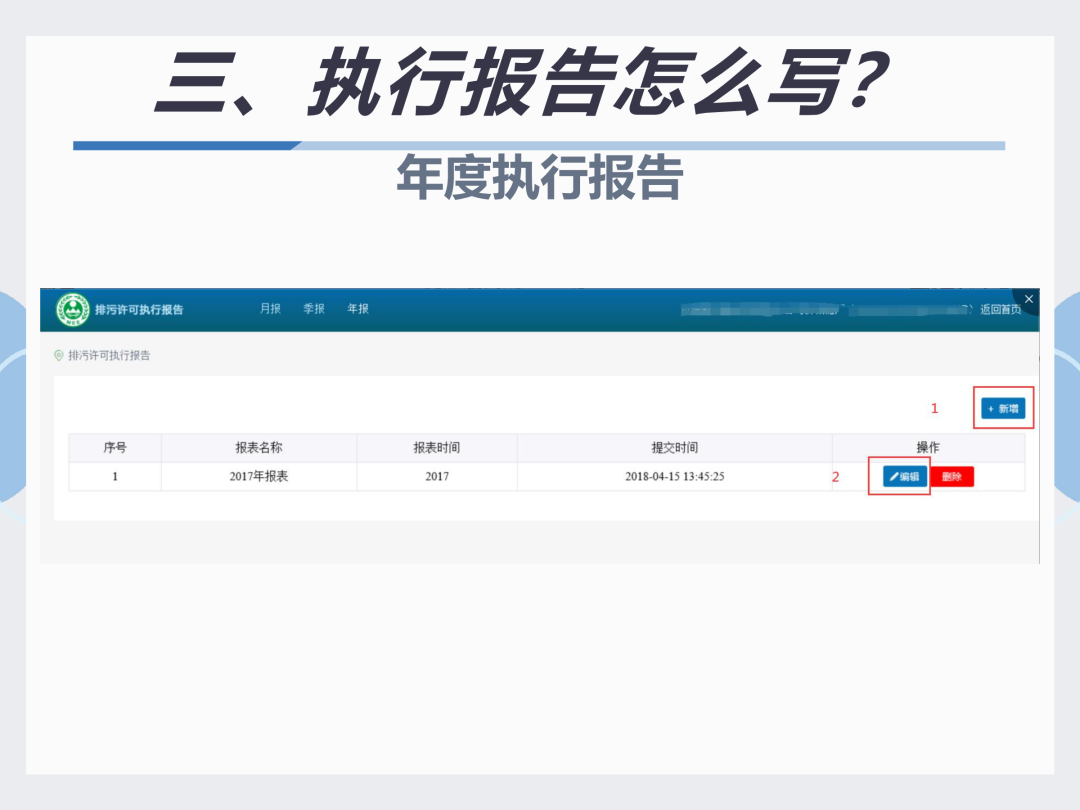Screen dimensions: 1080x810
Task: Click the 报表时间 column header
Action: (x=437, y=448)
